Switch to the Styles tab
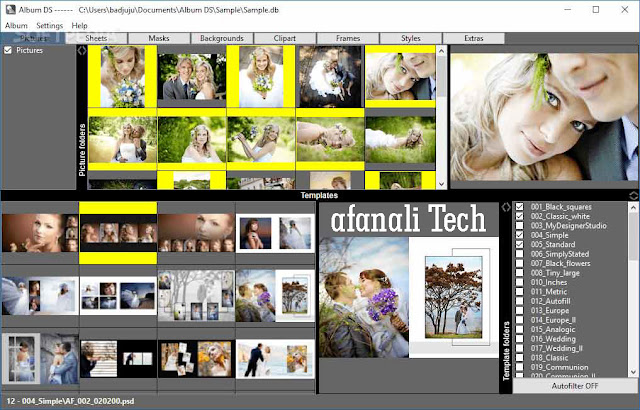Viewport: 640px width, 410px height. click(x=411, y=38)
